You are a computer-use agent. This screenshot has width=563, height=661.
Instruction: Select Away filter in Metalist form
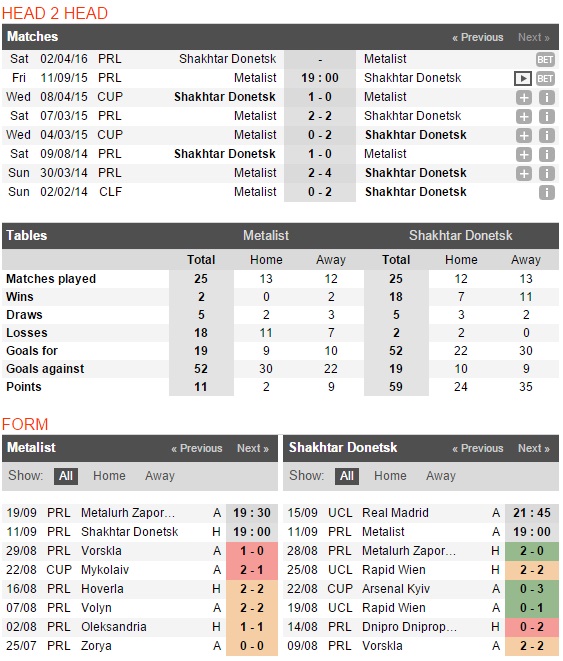click(160, 476)
